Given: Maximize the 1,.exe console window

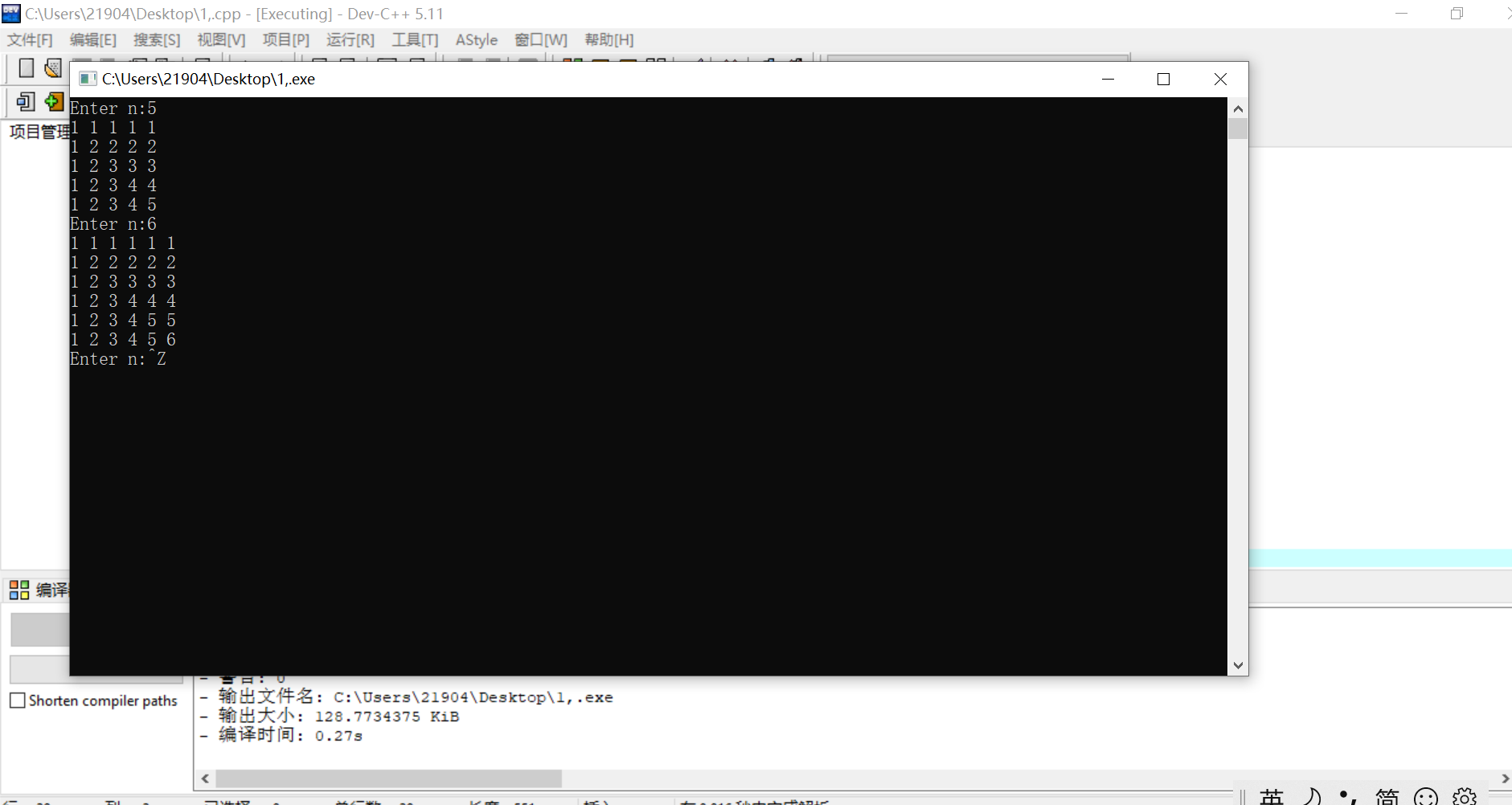Looking at the screenshot, I should pyautogui.click(x=1163, y=79).
